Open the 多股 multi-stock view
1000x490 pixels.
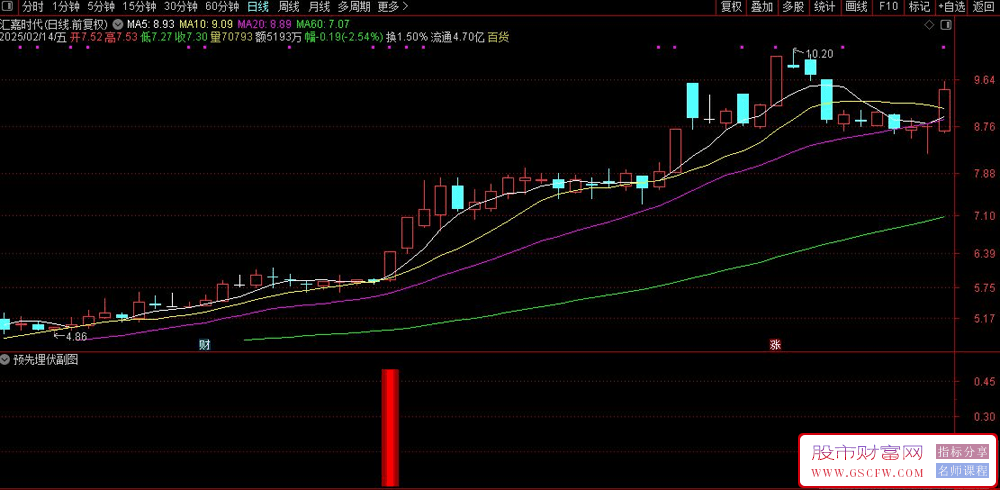[793, 7]
